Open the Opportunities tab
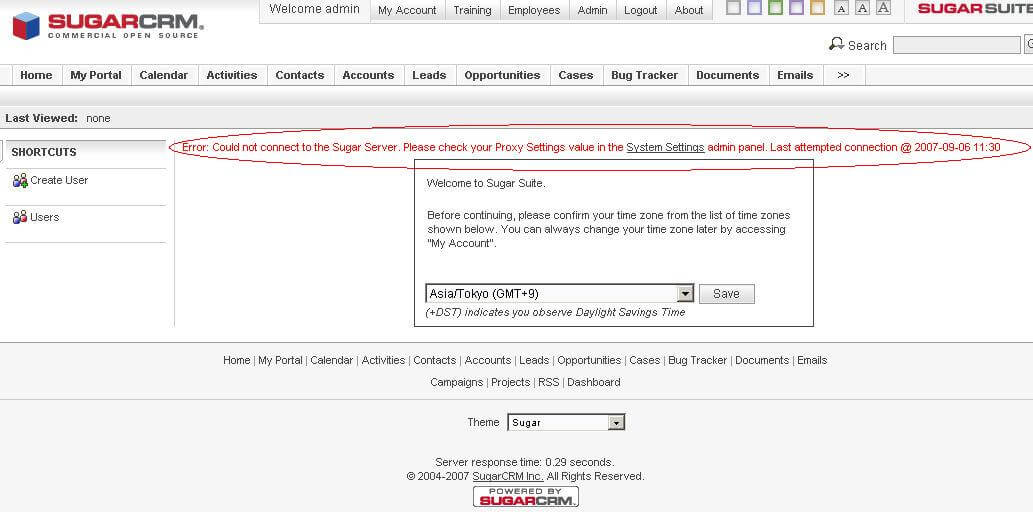This screenshot has height=512, width=1033. point(502,75)
